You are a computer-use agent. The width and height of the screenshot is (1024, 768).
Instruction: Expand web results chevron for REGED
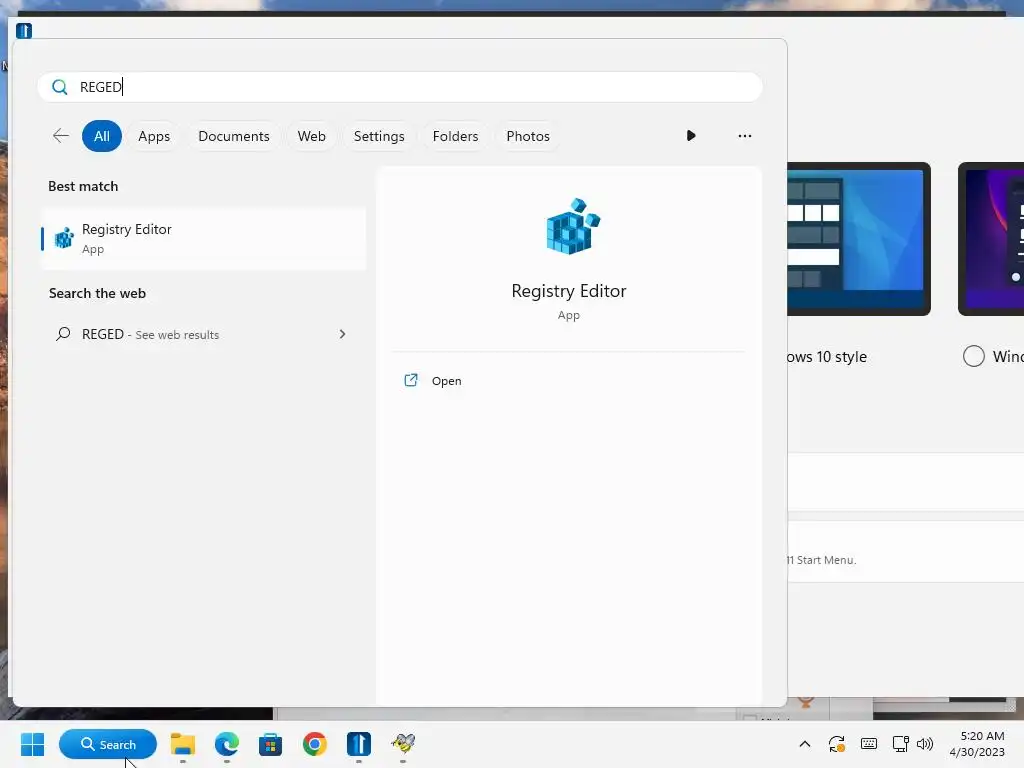pos(342,334)
